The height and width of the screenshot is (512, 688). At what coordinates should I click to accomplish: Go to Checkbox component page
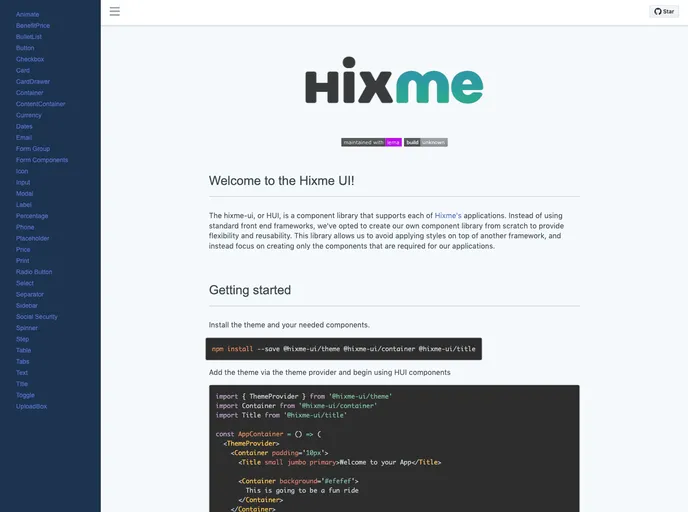click(30, 59)
